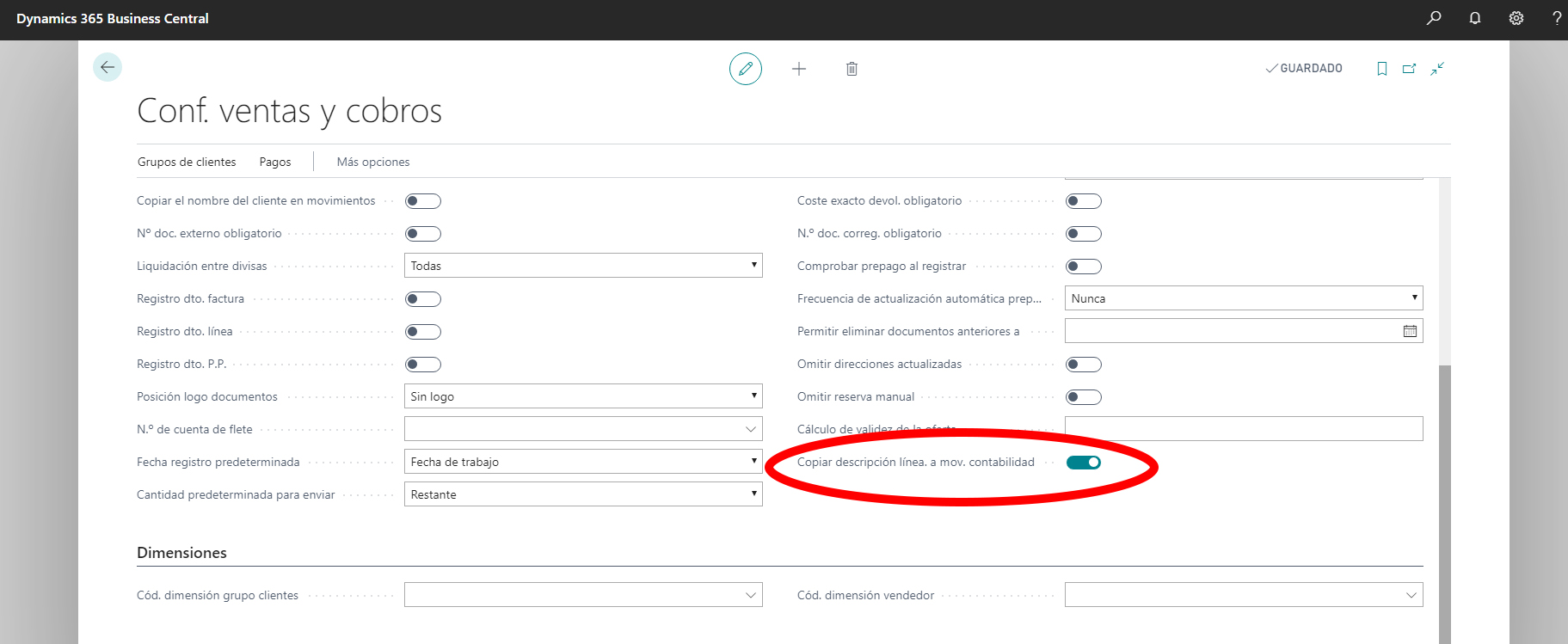The height and width of the screenshot is (644, 1568).
Task: Toggle Omitir direcciones actualizadas
Action: click(1084, 365)
